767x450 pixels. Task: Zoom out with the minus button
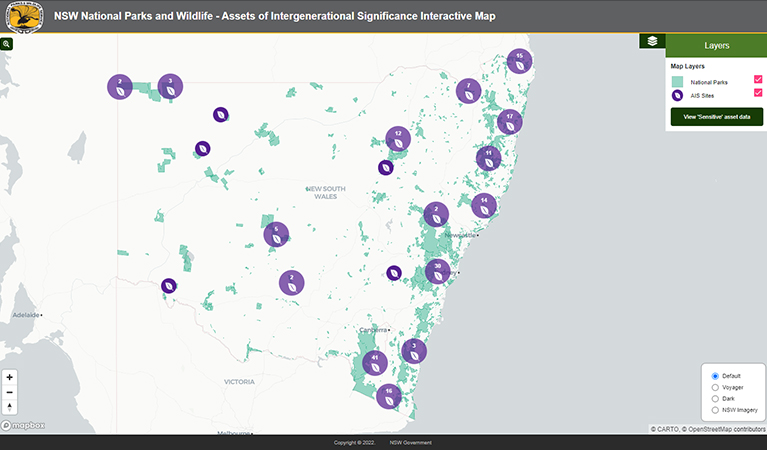pyautogui.click(x=9, y=392)
